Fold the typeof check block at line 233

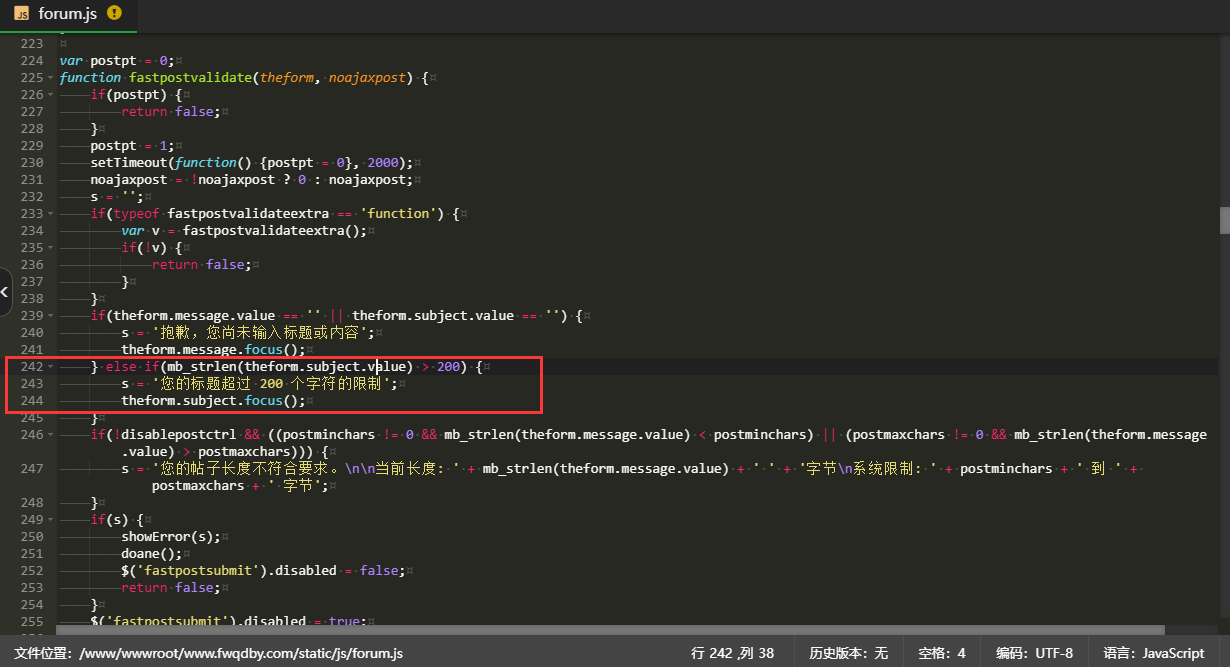point(51,214)
